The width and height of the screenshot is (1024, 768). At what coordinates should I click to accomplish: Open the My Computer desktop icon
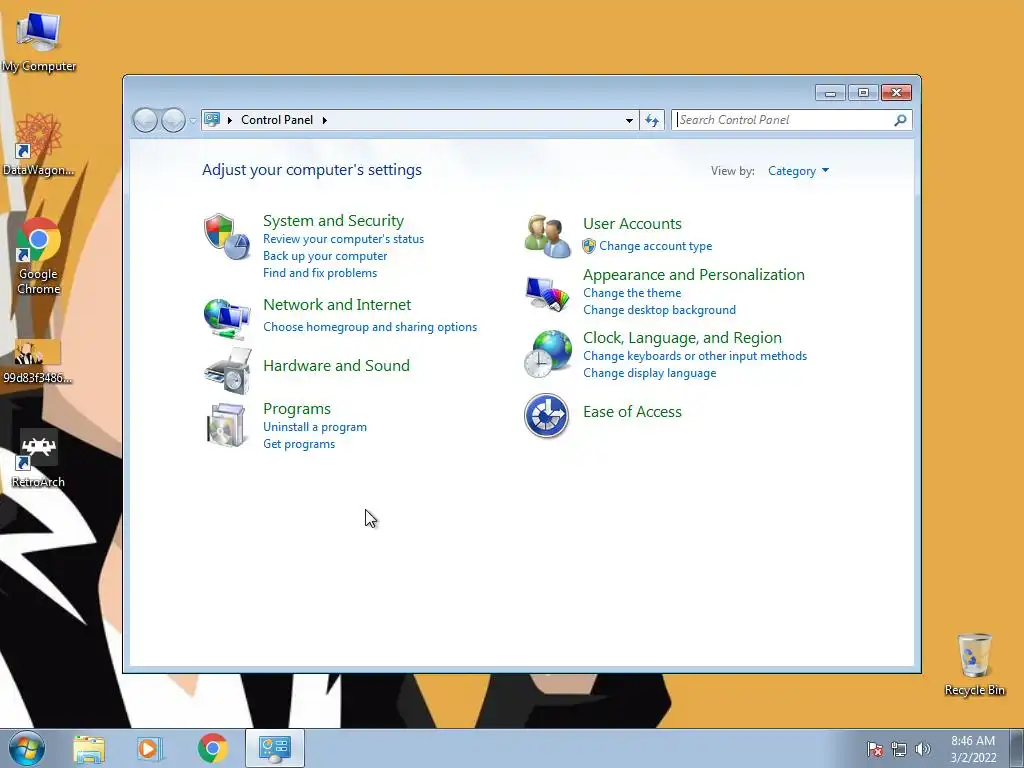(x=39, y=43)
